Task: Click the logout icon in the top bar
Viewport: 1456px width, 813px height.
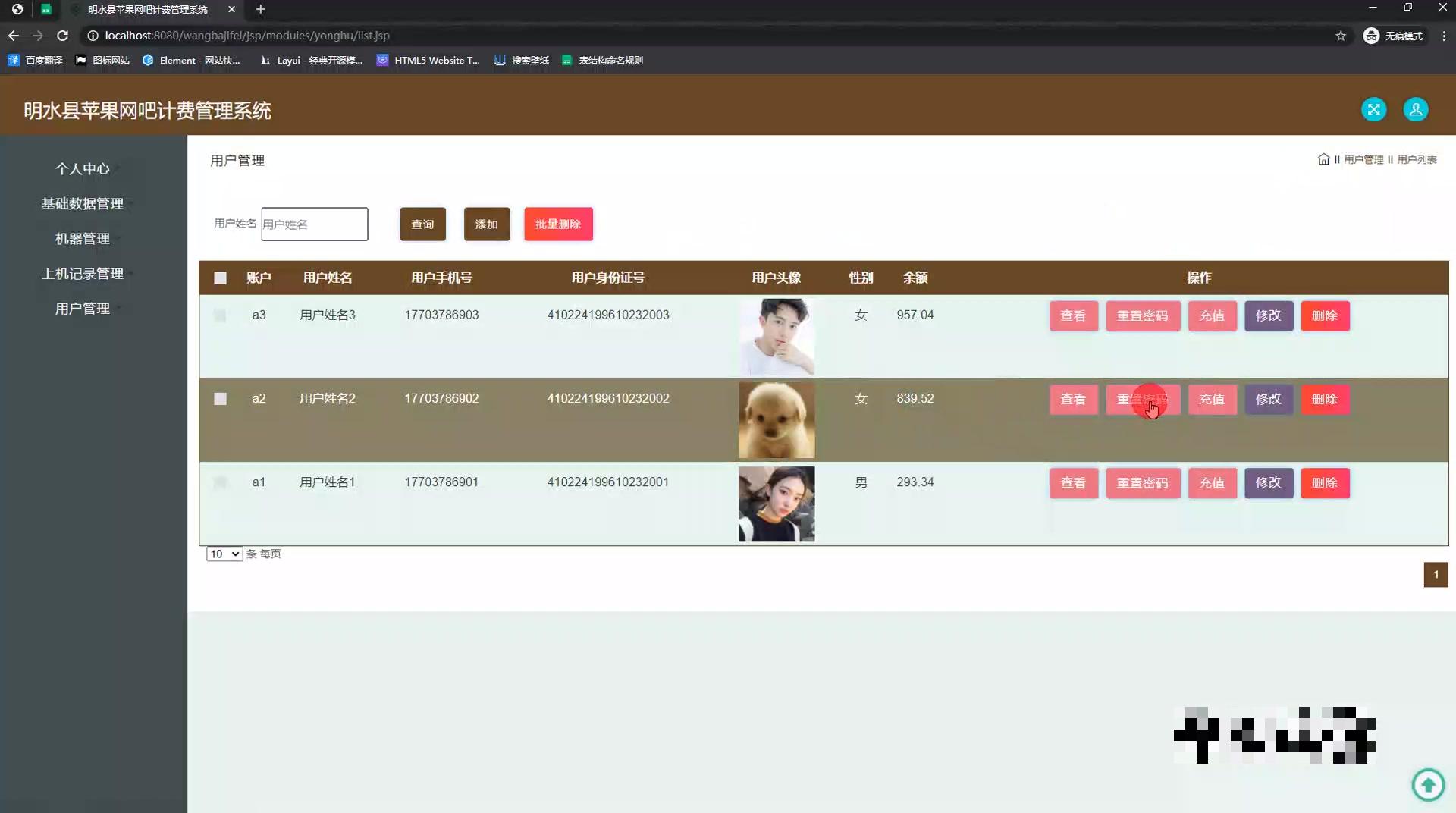Action: point(1374,109)
